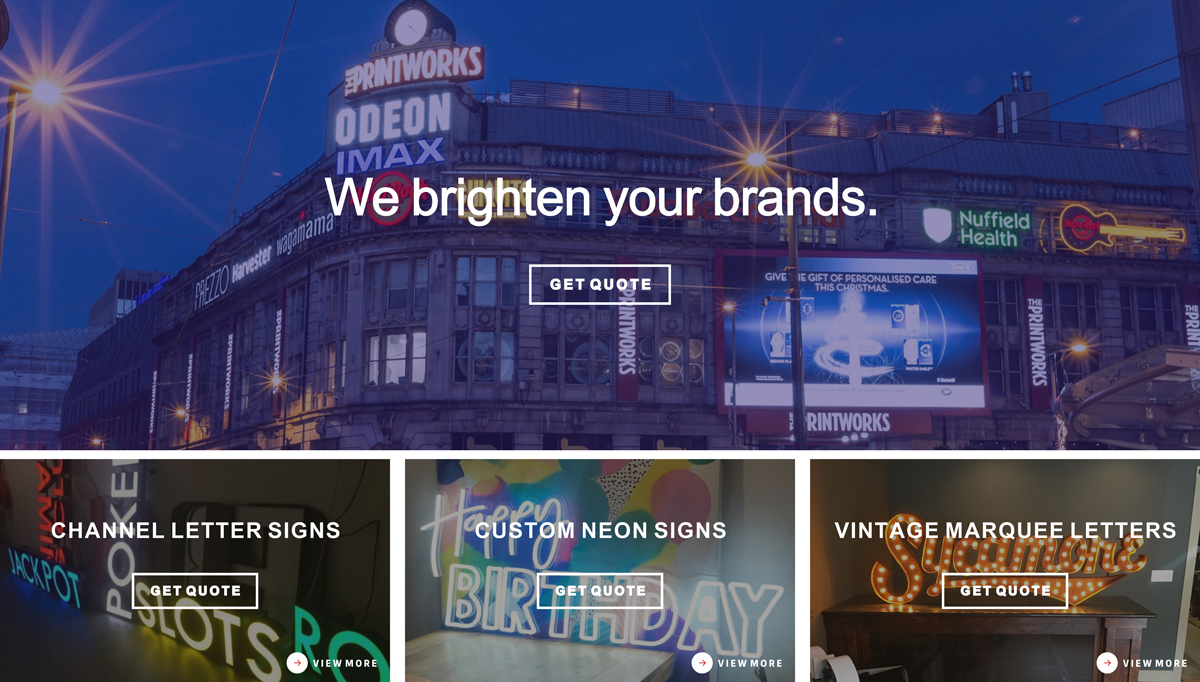Click the 'We brighten your brands.' headline

pyautogui.click(x=601, y=197)
